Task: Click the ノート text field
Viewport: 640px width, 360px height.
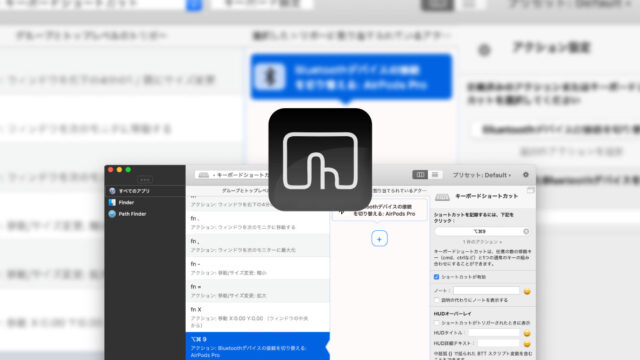Action: click(487, 291)
